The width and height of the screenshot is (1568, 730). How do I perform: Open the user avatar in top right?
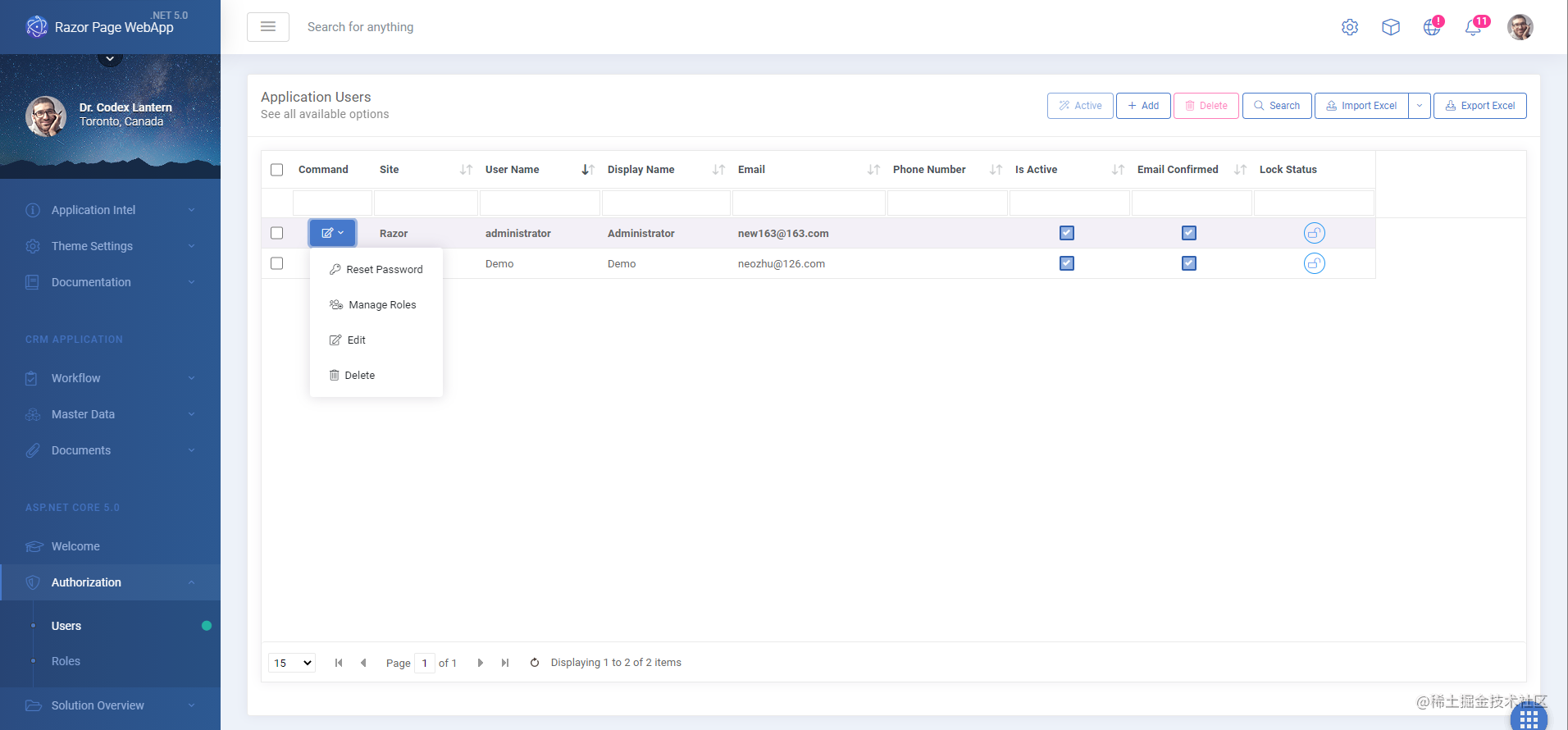tap(1520, 27)
